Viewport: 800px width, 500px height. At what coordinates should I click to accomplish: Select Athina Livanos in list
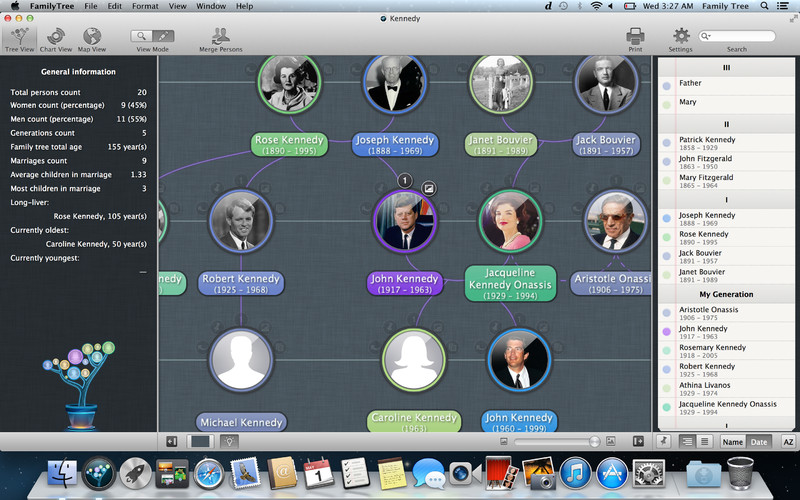click(727, 388)
